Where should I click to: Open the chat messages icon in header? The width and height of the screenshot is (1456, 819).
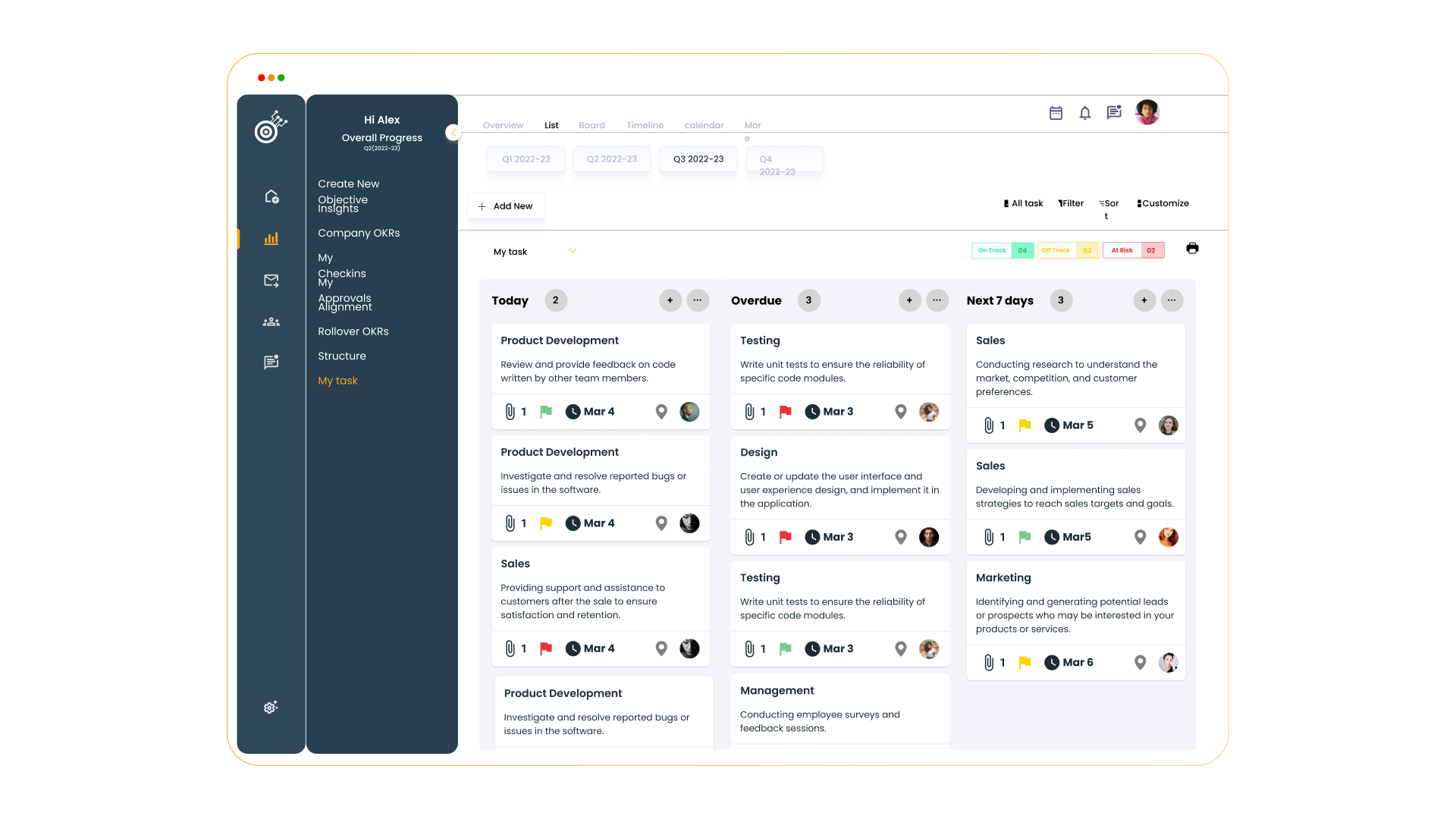pos(1114,112)
